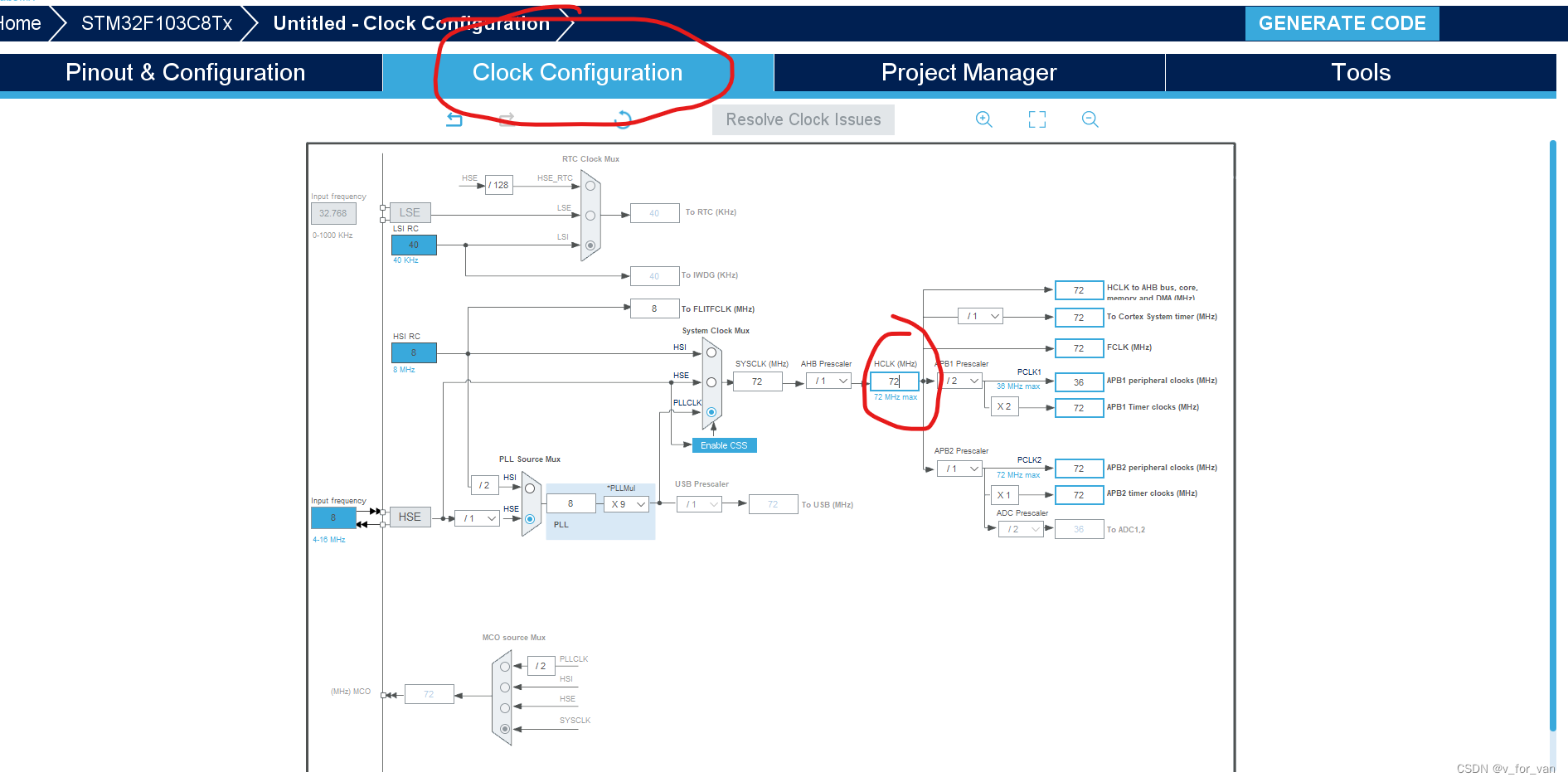
Task: Click Untitled - Clock Configuration breadcrumb
Action: 411,23
